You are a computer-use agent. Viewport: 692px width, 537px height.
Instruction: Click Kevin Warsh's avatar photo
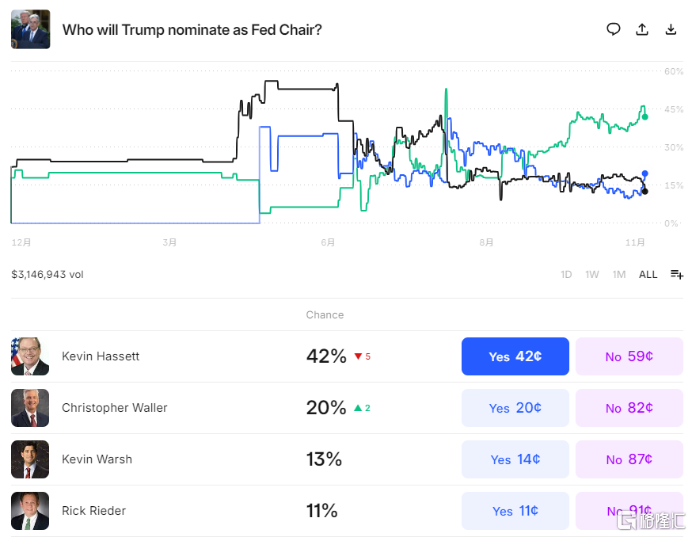30,459
